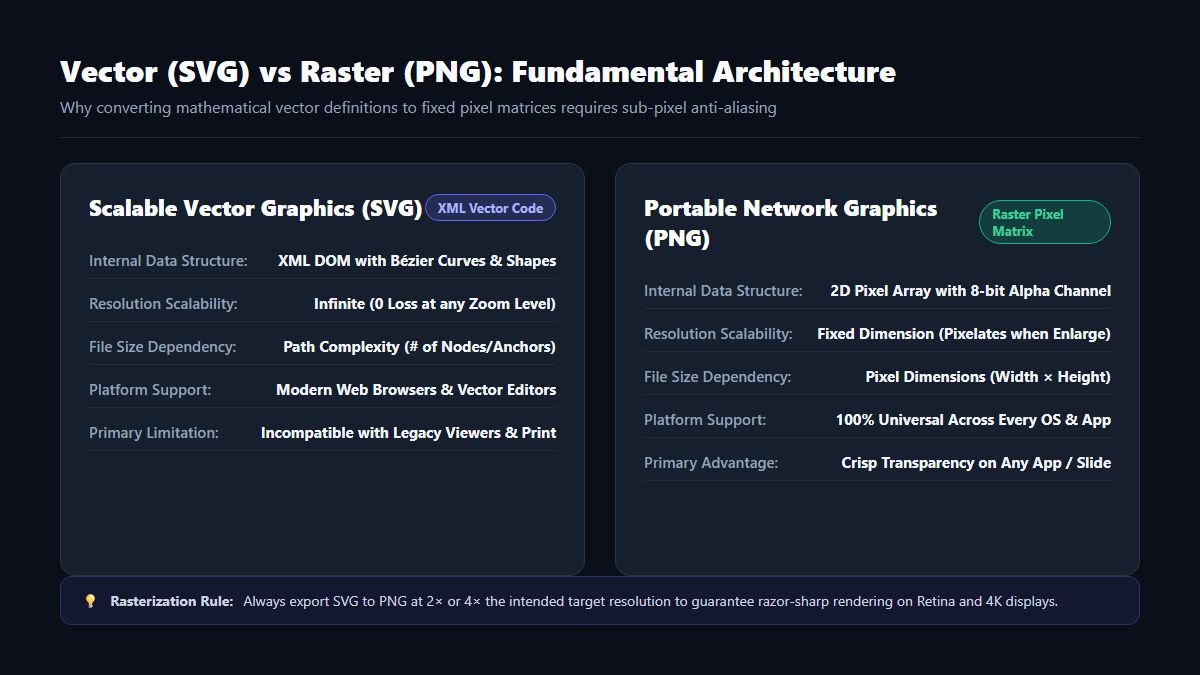Click Internal Data Structure label in PNG card

coord(723,291)
